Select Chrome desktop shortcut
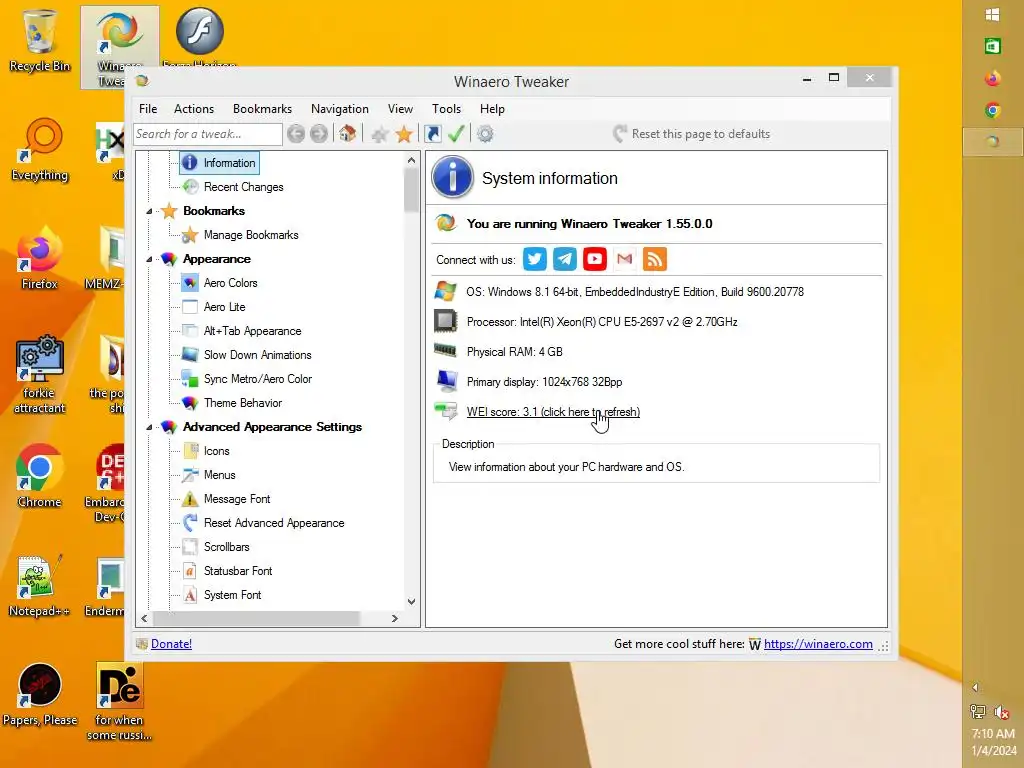 [x=39, y=477]
